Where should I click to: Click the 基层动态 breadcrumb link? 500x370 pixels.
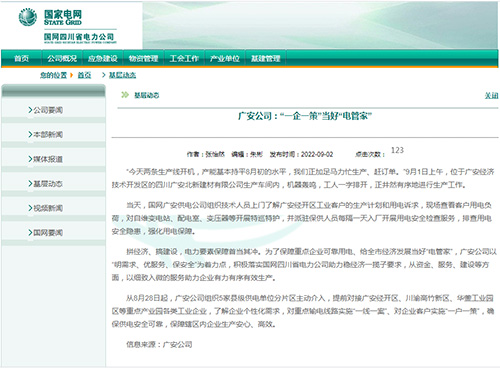(x=122, y=75)
